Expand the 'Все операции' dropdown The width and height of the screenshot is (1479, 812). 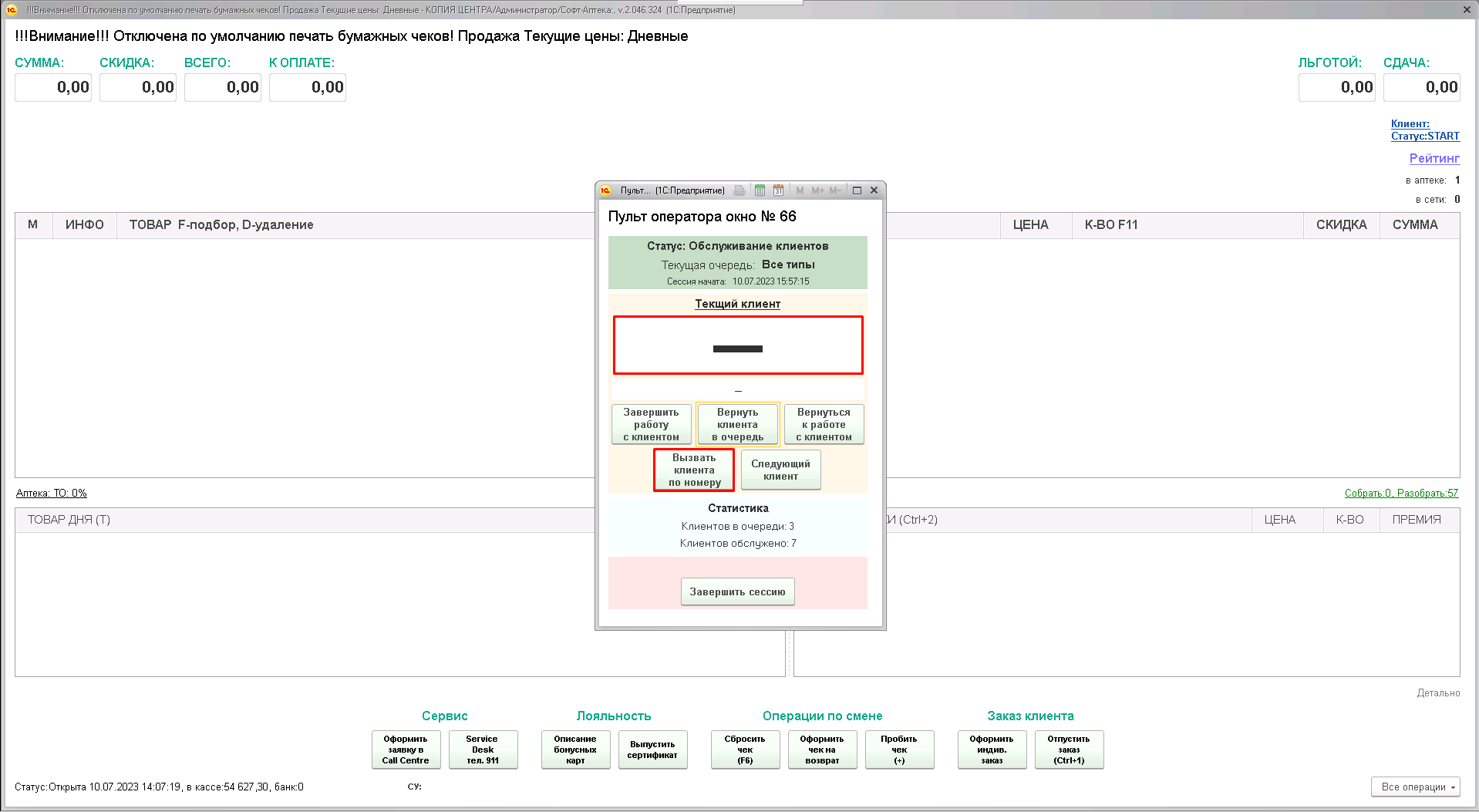[x=1415, y=787]
